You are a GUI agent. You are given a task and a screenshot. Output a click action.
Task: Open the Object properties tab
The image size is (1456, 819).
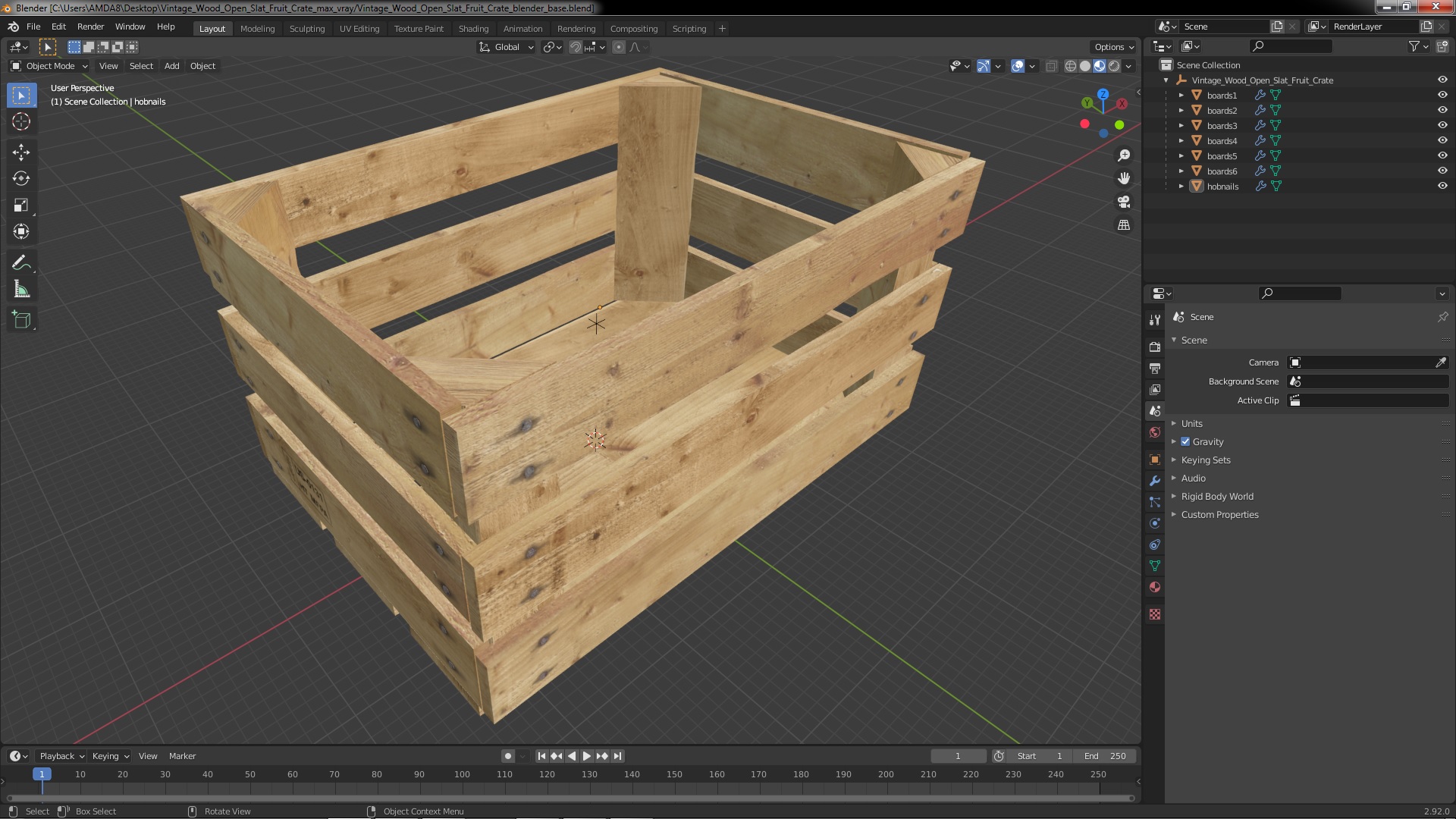point(1155,460)
